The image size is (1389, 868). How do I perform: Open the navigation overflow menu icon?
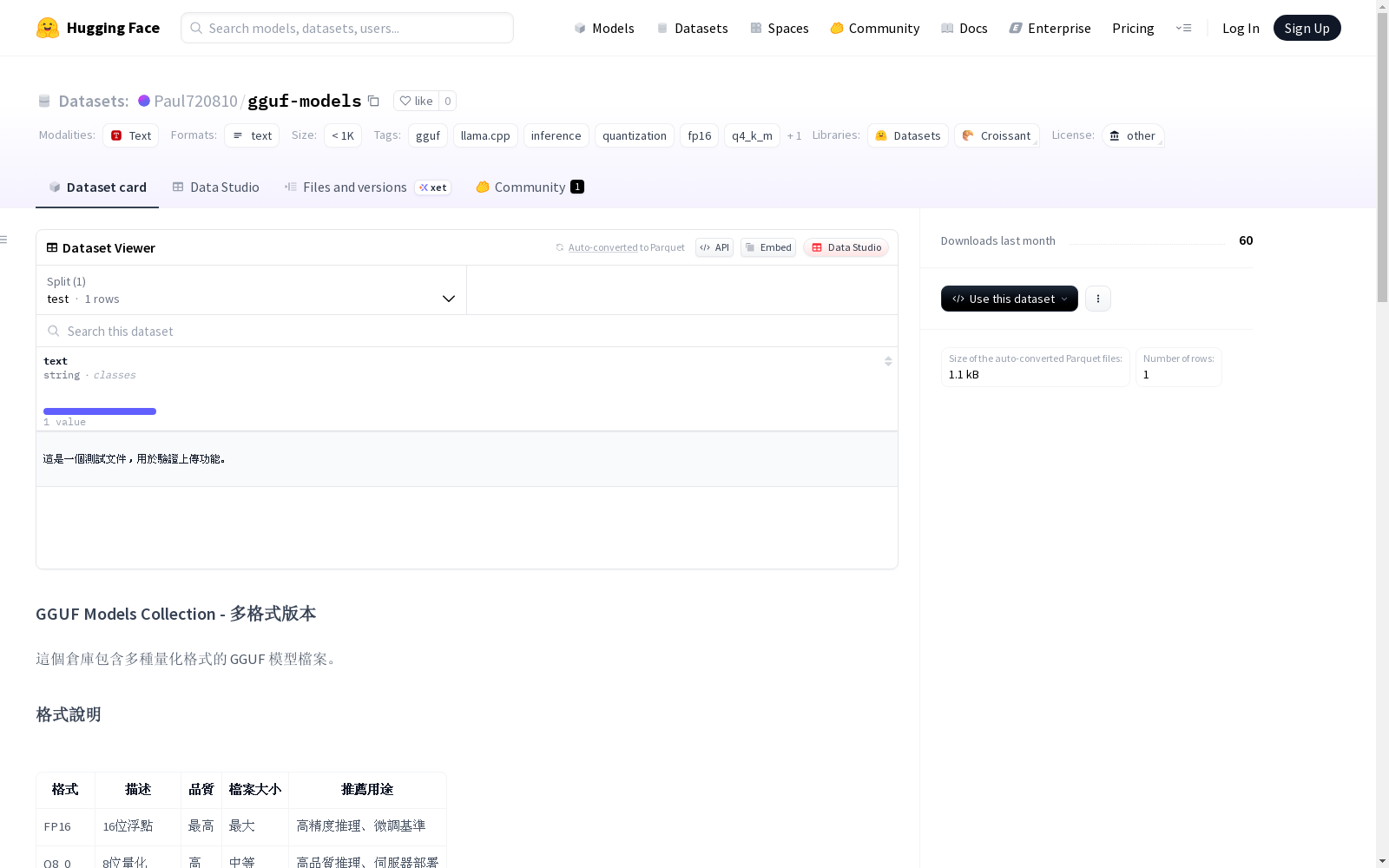[x=1183, y=28]
